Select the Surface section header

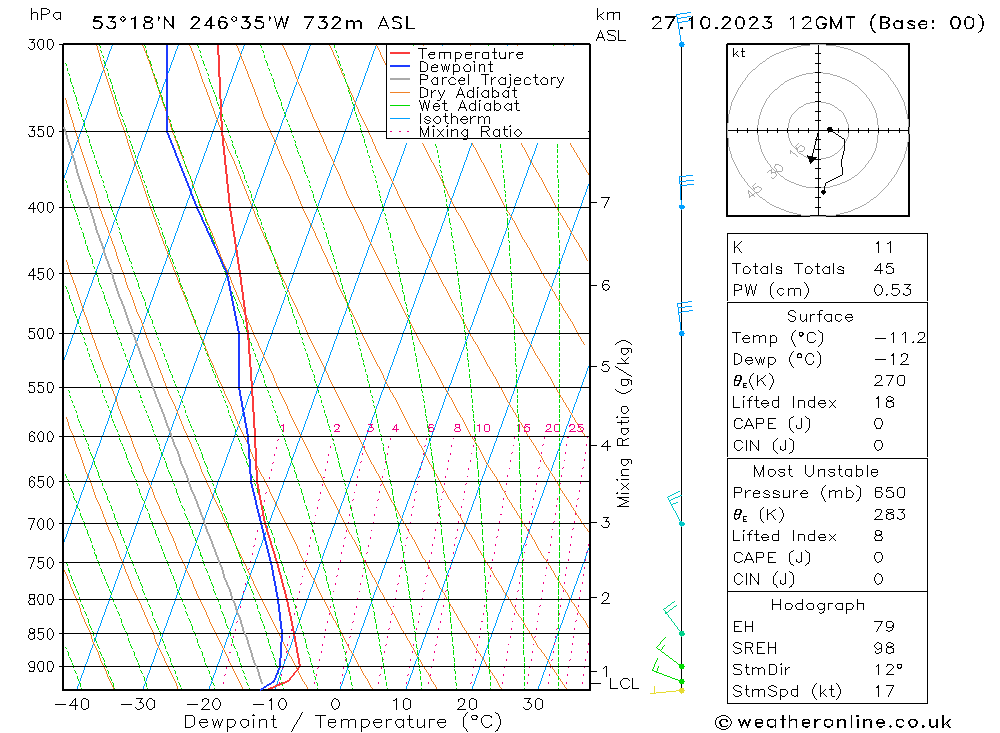(820, 316)
